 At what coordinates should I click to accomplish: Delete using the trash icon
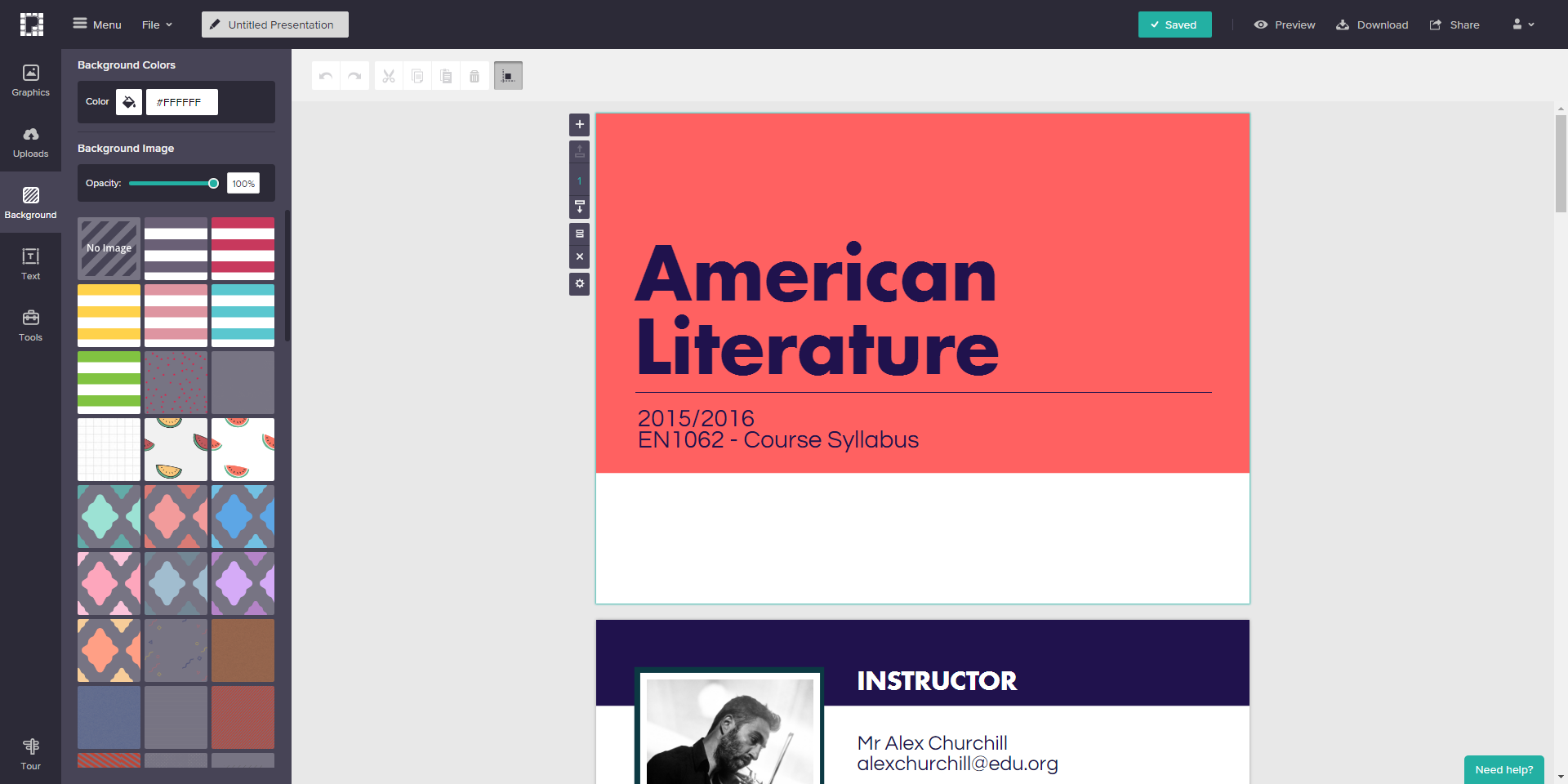point(474,76)
